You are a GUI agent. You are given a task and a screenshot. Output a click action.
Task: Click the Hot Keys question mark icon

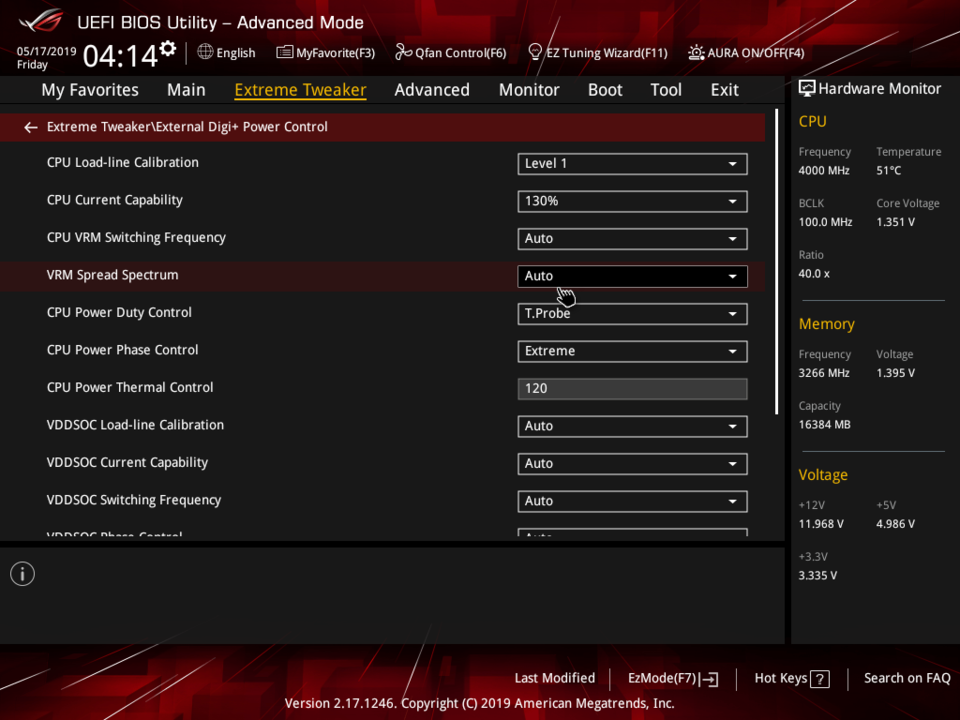(x=819, y=678)
